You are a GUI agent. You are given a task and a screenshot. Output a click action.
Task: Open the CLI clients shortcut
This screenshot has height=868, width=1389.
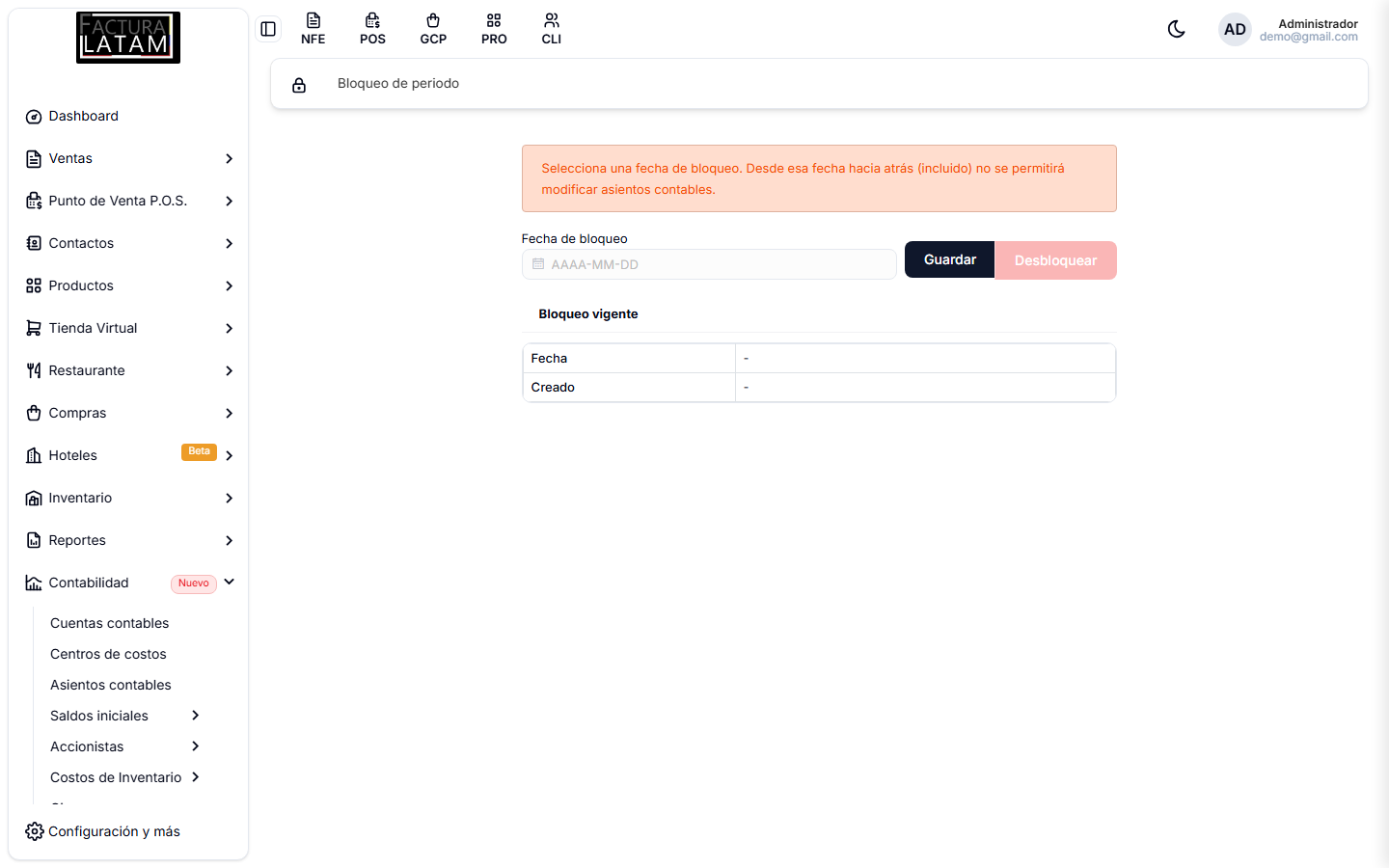click(552, 29)
